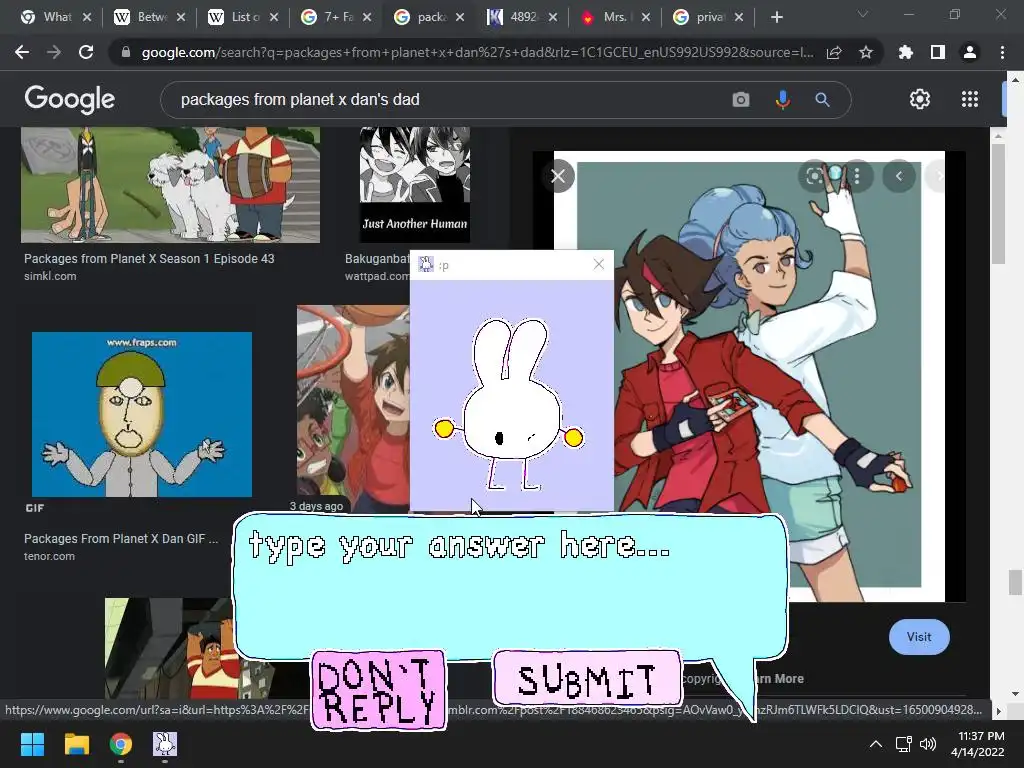Screen dimensions: 1024x768
Task: Search by image with the camera icon
Action: (x=741, y=99)
